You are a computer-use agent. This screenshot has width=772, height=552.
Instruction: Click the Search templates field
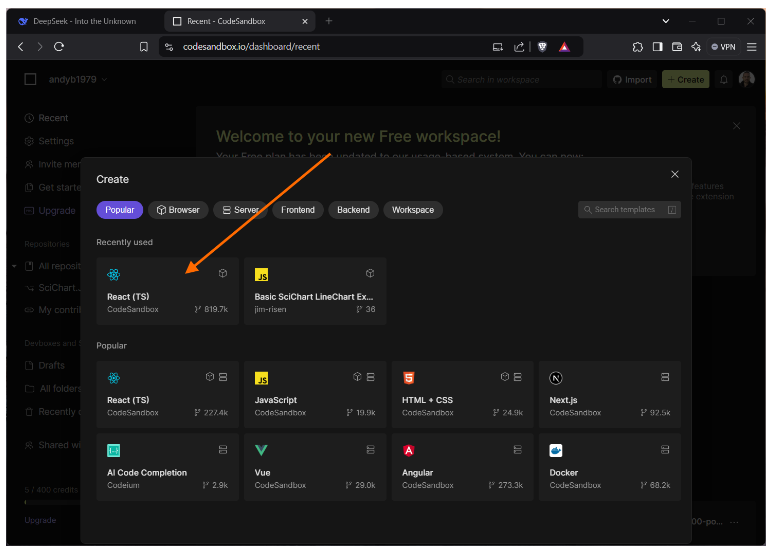point(629,210)
